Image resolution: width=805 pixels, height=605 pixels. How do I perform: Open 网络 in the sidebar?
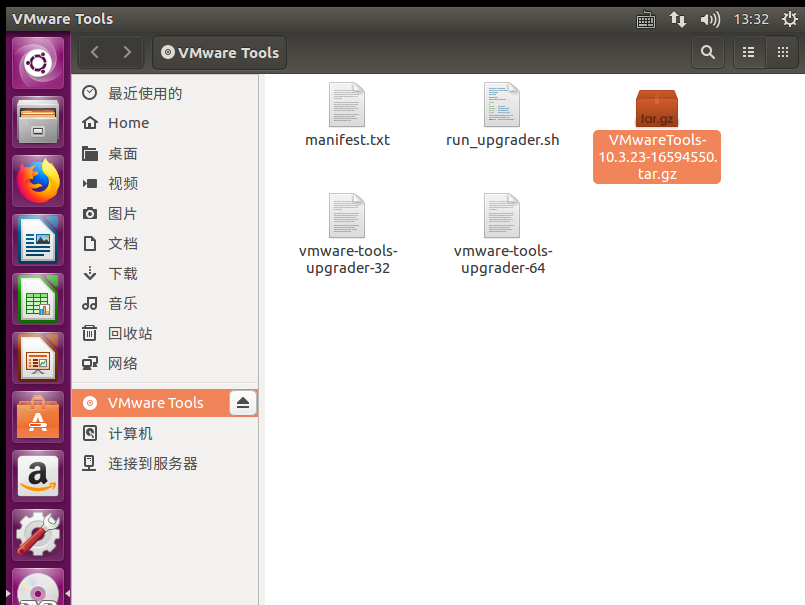tap(165, 364)
